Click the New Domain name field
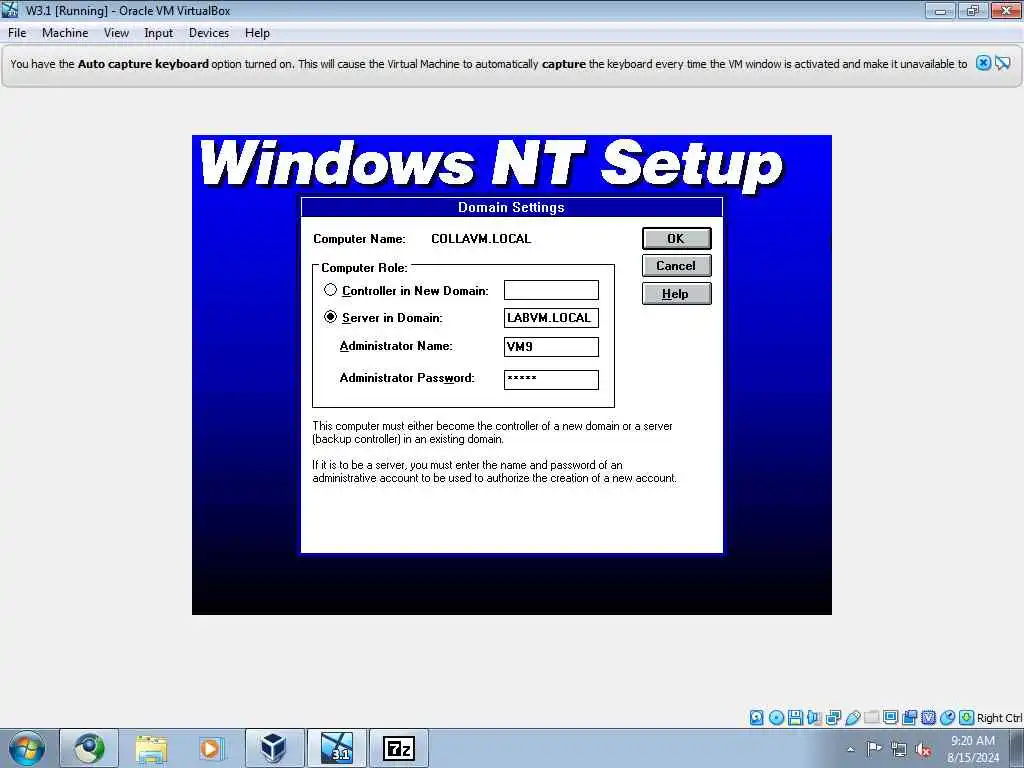 [x=551, y=290]
